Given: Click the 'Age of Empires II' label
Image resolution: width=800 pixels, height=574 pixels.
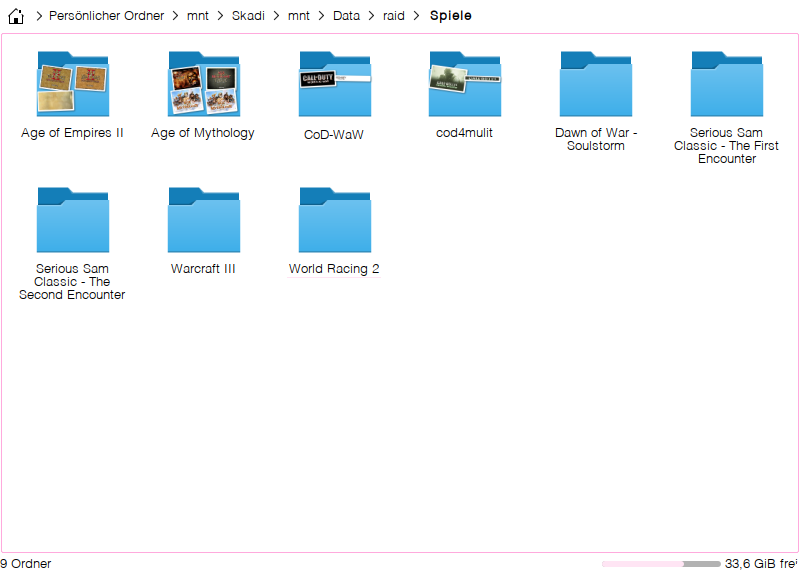Looking at the screenshot, I should pyautogui.click(x=72, y=133).
